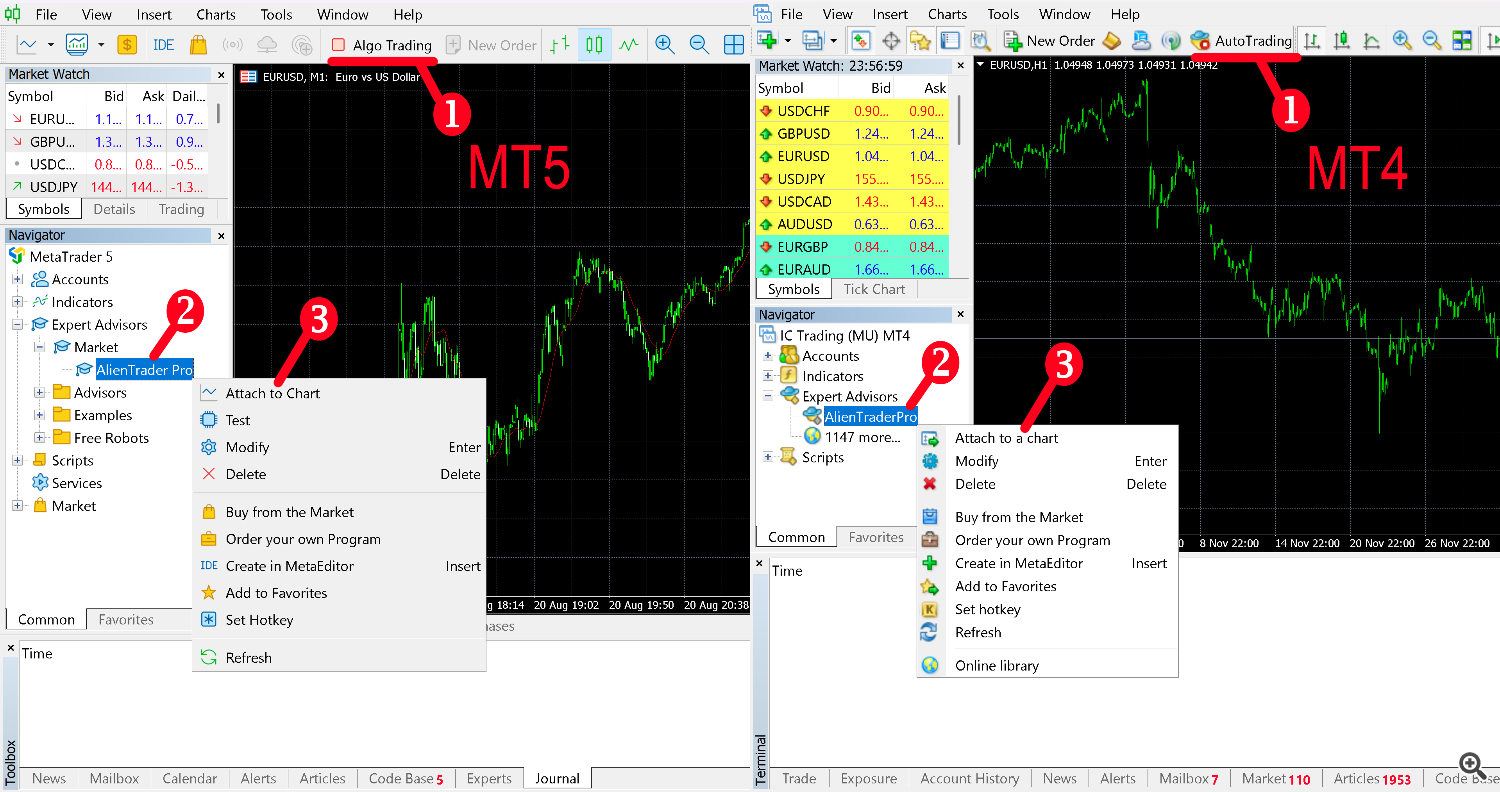Click the MT4 signals antenna icon
This screenshot has width=1500, height=792.
[x=1171, y=41]
